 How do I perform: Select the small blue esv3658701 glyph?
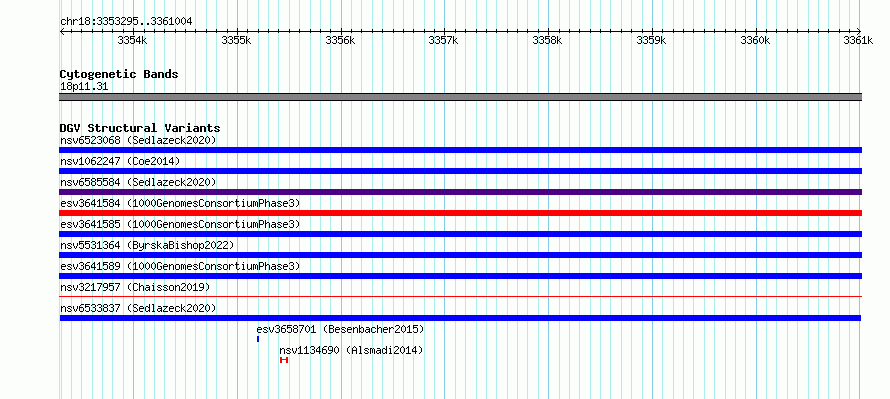point(258,339)
